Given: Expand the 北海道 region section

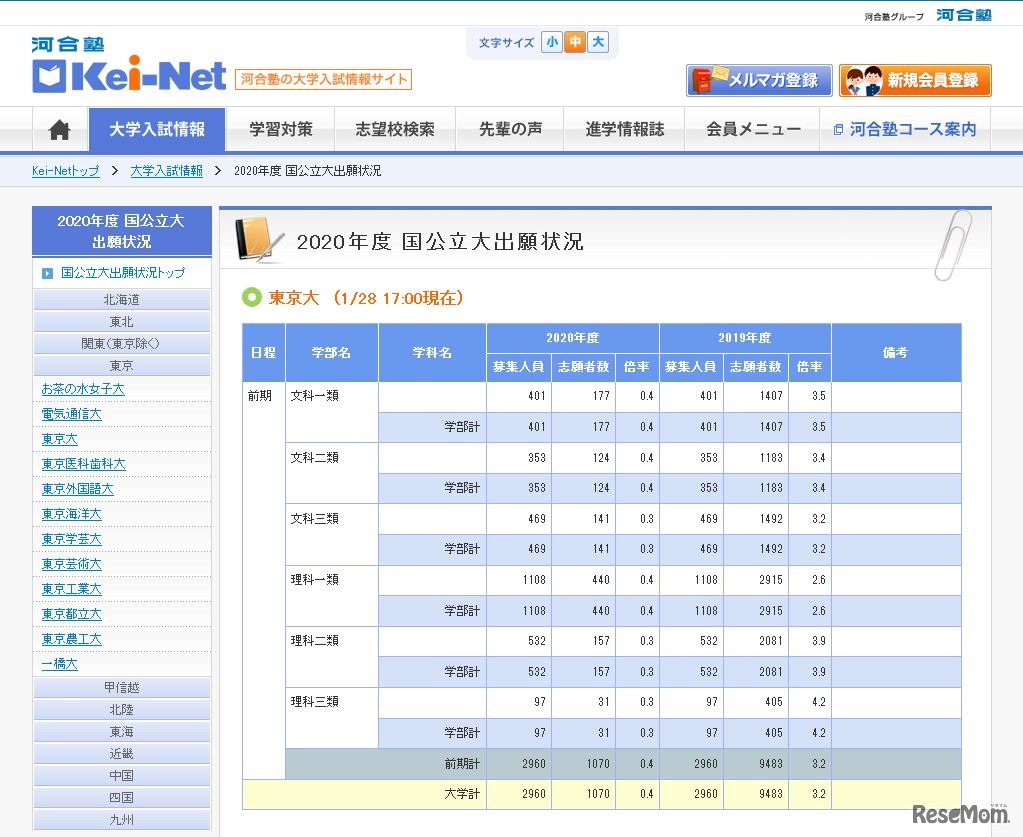Looking at the screenshot, I should (122, 298).
